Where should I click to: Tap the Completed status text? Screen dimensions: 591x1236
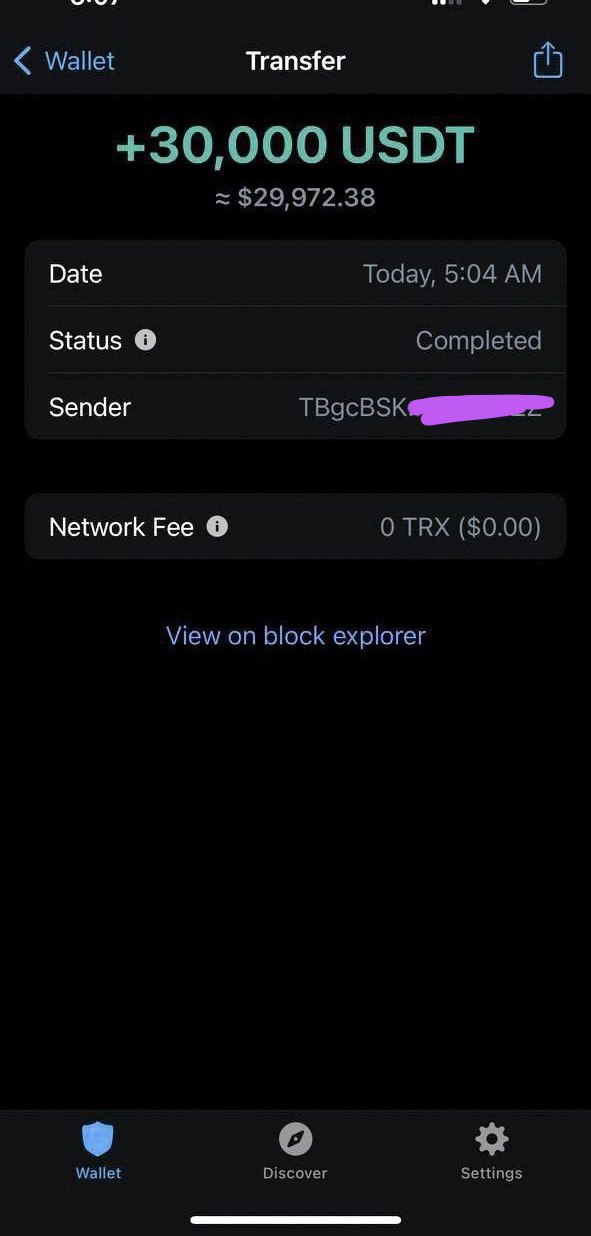point(479,340)
